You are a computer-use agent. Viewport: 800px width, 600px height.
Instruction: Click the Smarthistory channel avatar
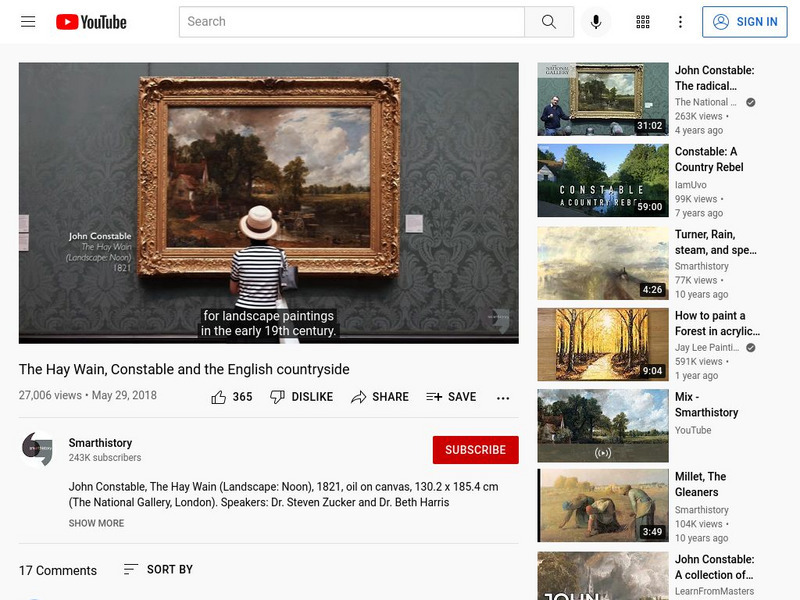click(39, 449)
